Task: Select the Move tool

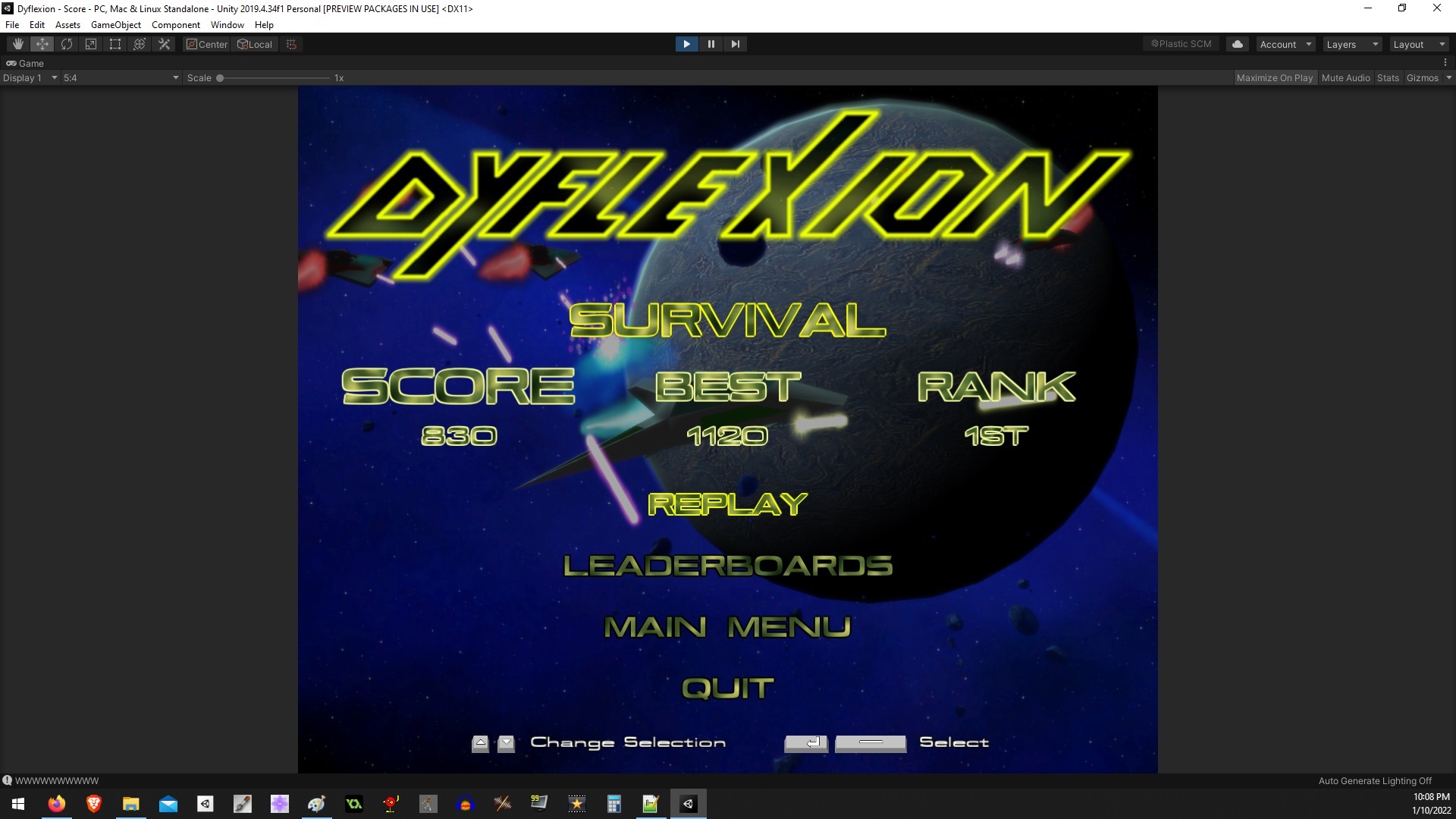Action: [x=42, y=44]
